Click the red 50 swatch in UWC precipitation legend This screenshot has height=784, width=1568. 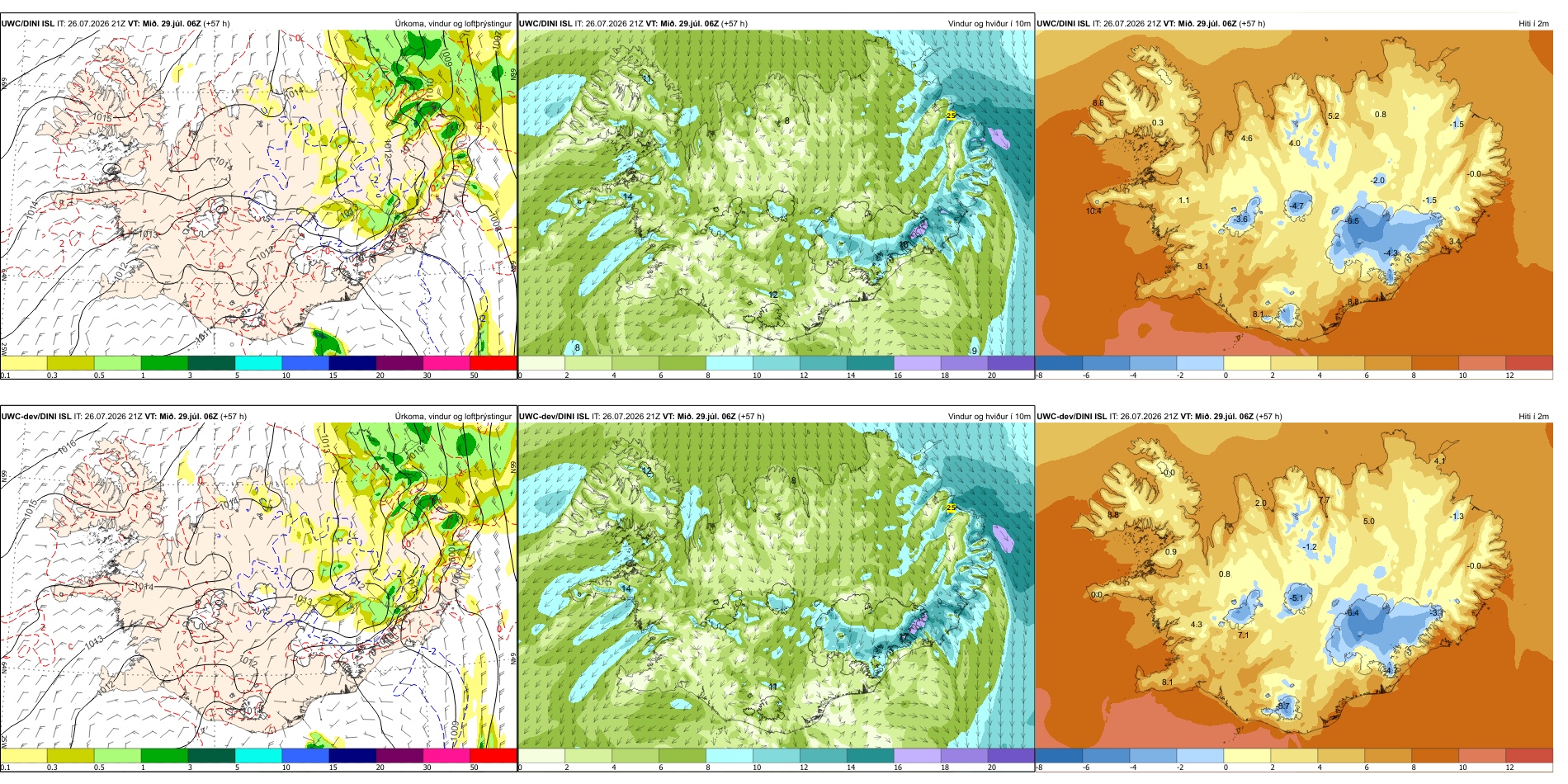[494, 362]
